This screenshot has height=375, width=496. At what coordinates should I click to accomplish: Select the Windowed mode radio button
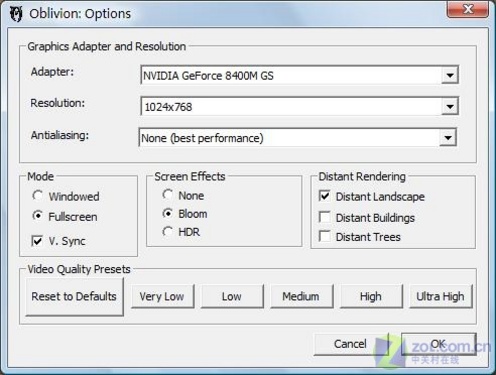[66, 196]
